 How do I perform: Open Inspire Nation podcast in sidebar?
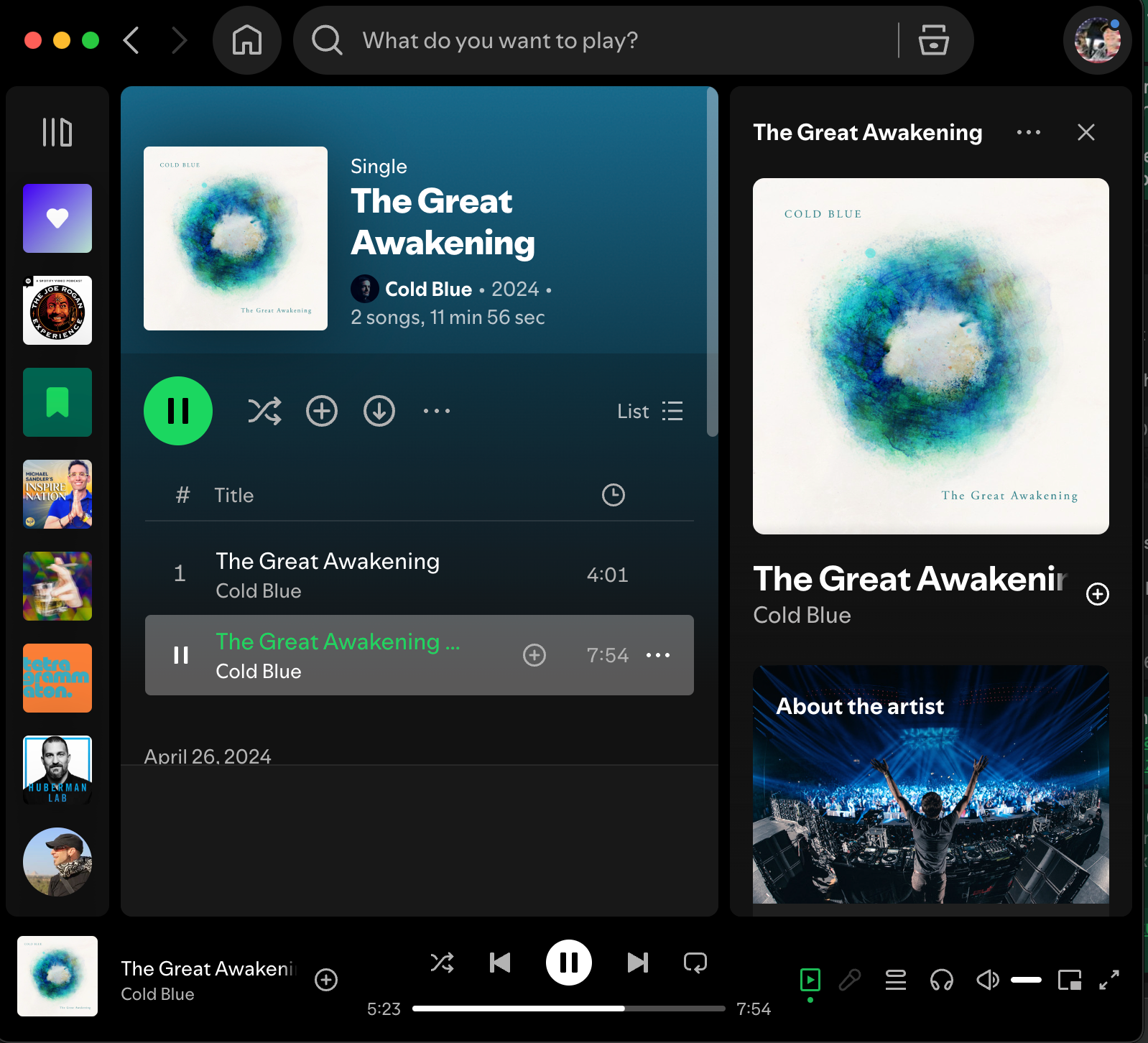click(x=57, y=494)
